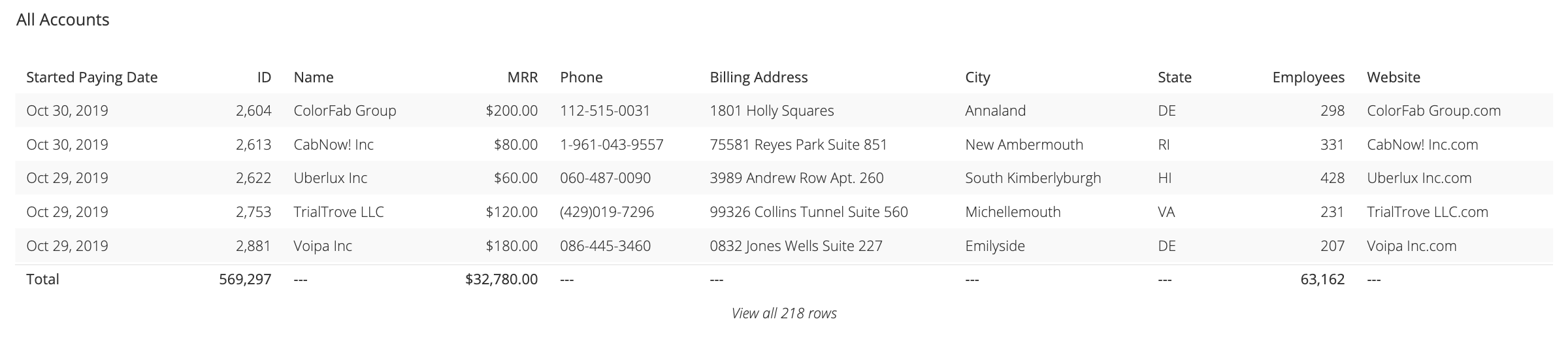The width and height of the screenshot is (1568, 349).
Task: Click the ColorFab Group.com website cell
Action: point(1433,110)
